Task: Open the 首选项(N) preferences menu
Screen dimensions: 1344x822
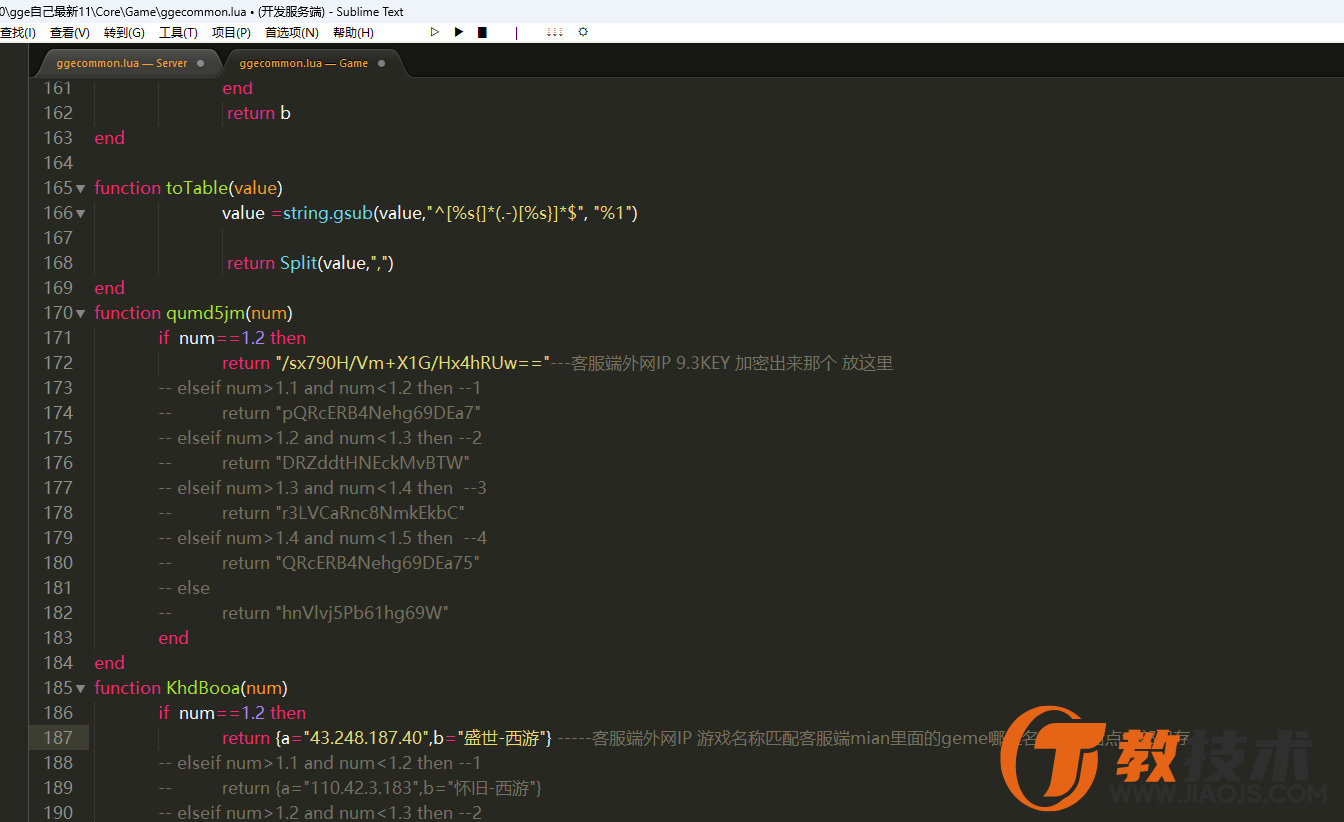Action: click(291, 32)
